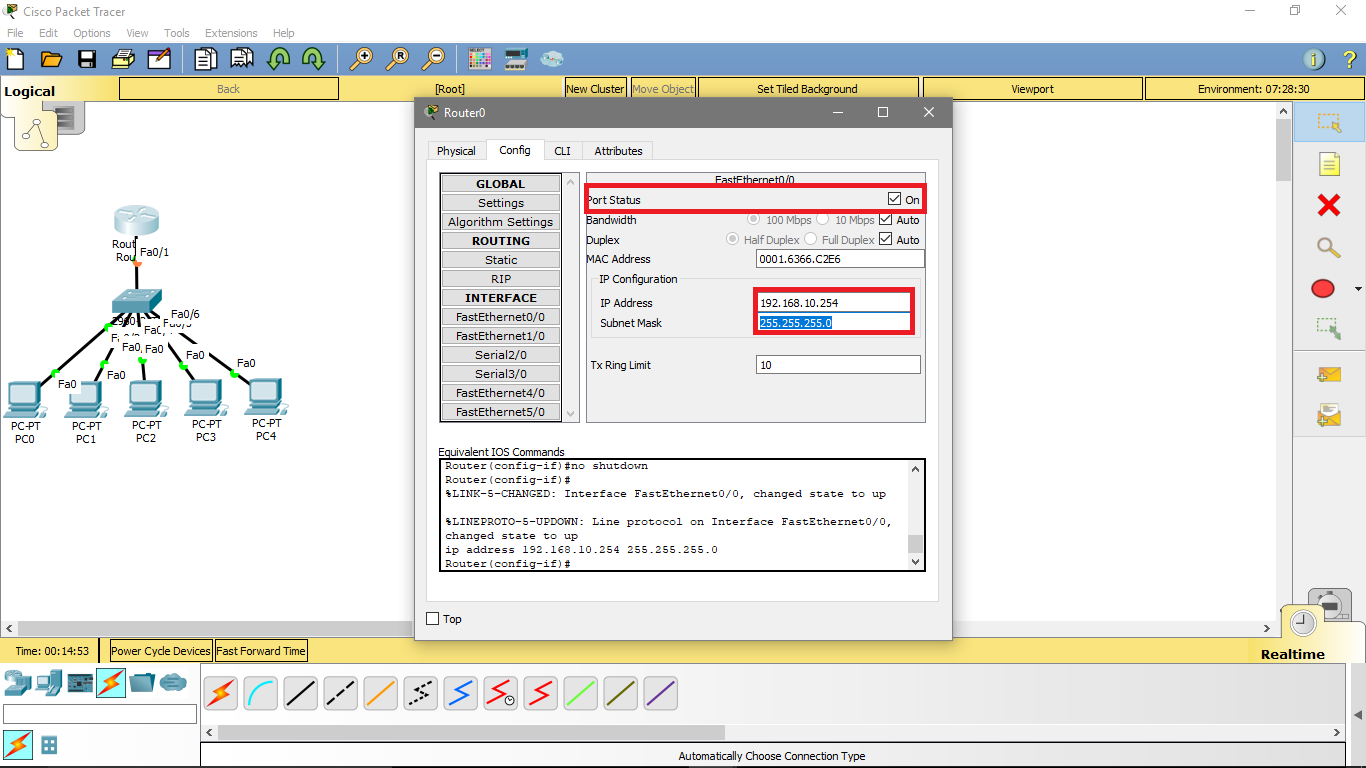Select the light blue console cable

(261, 693)
